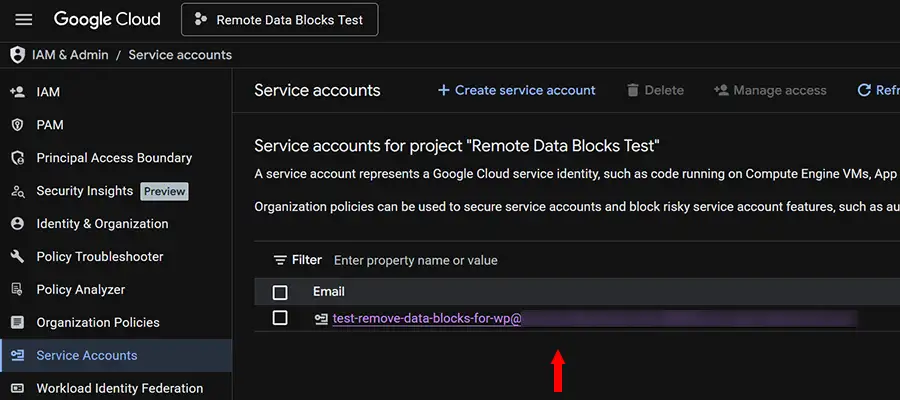Viewport: 900px width, 400px height.
Task: Click the Identity & Organization person icon
Action: click(x=18, y=224)
